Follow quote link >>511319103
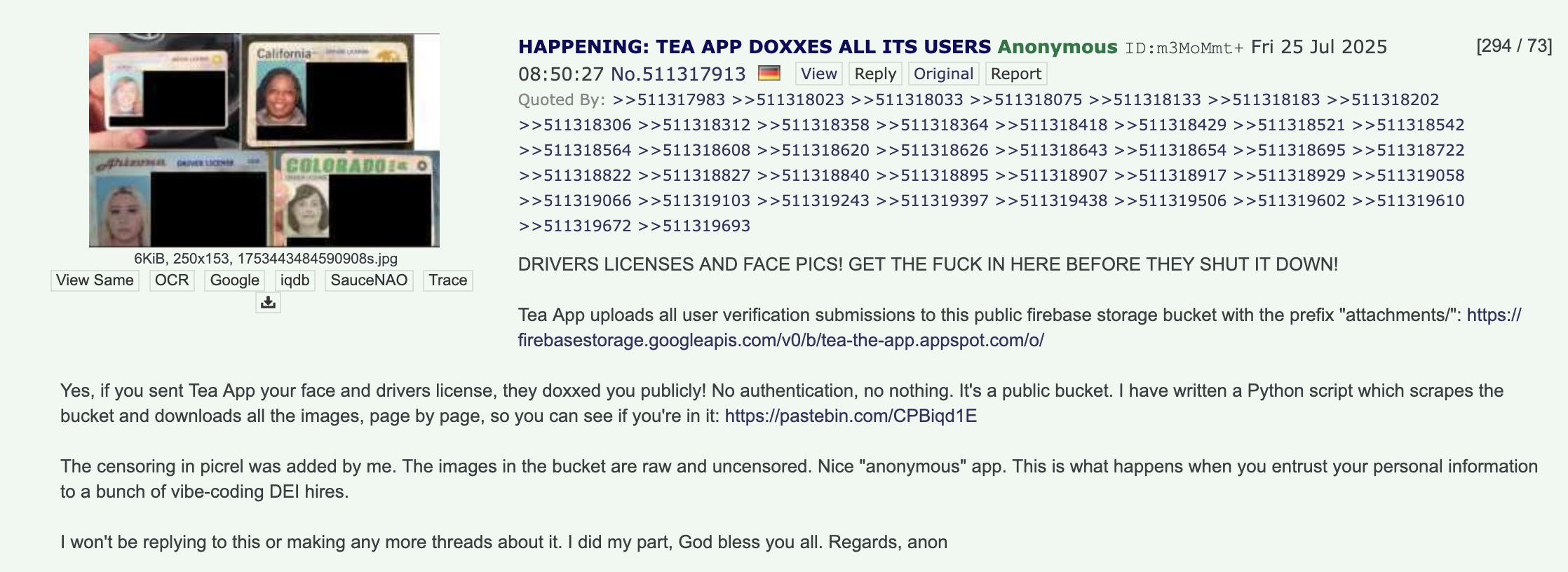This screenshot has width=1568, height=572. click(694, 200)
